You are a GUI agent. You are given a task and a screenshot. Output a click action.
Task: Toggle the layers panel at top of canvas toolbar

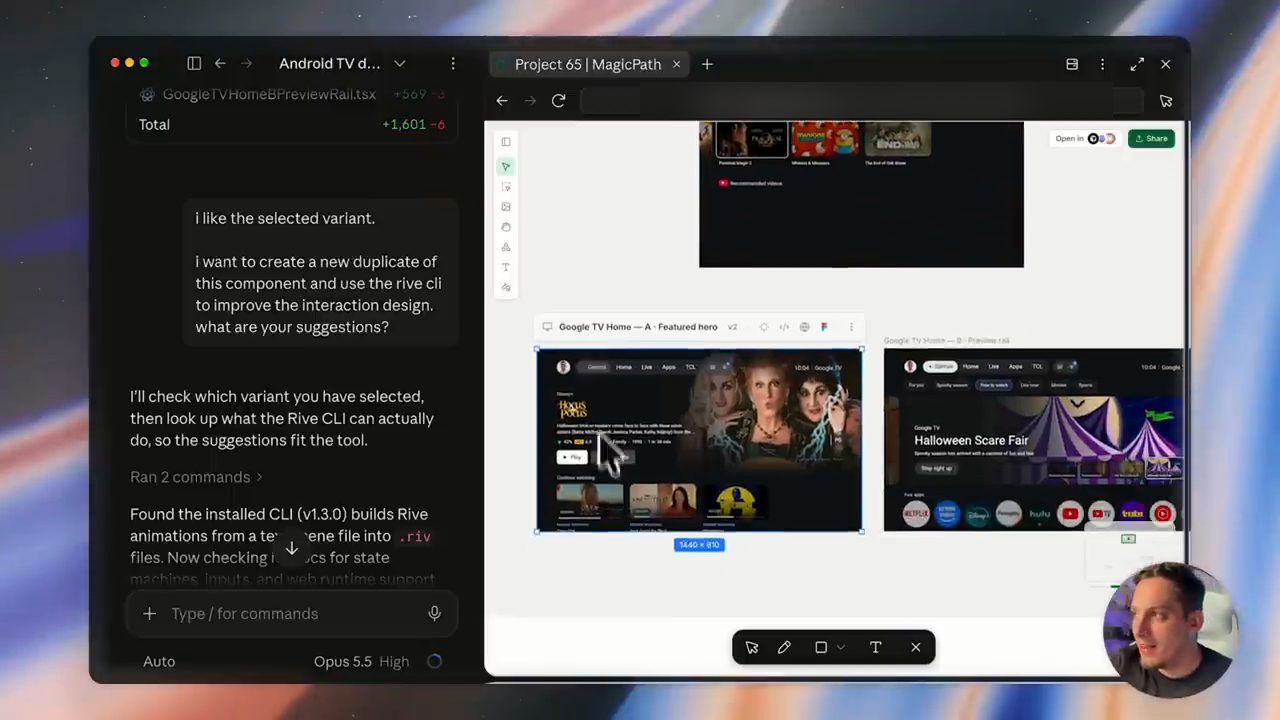coord(506,142)
